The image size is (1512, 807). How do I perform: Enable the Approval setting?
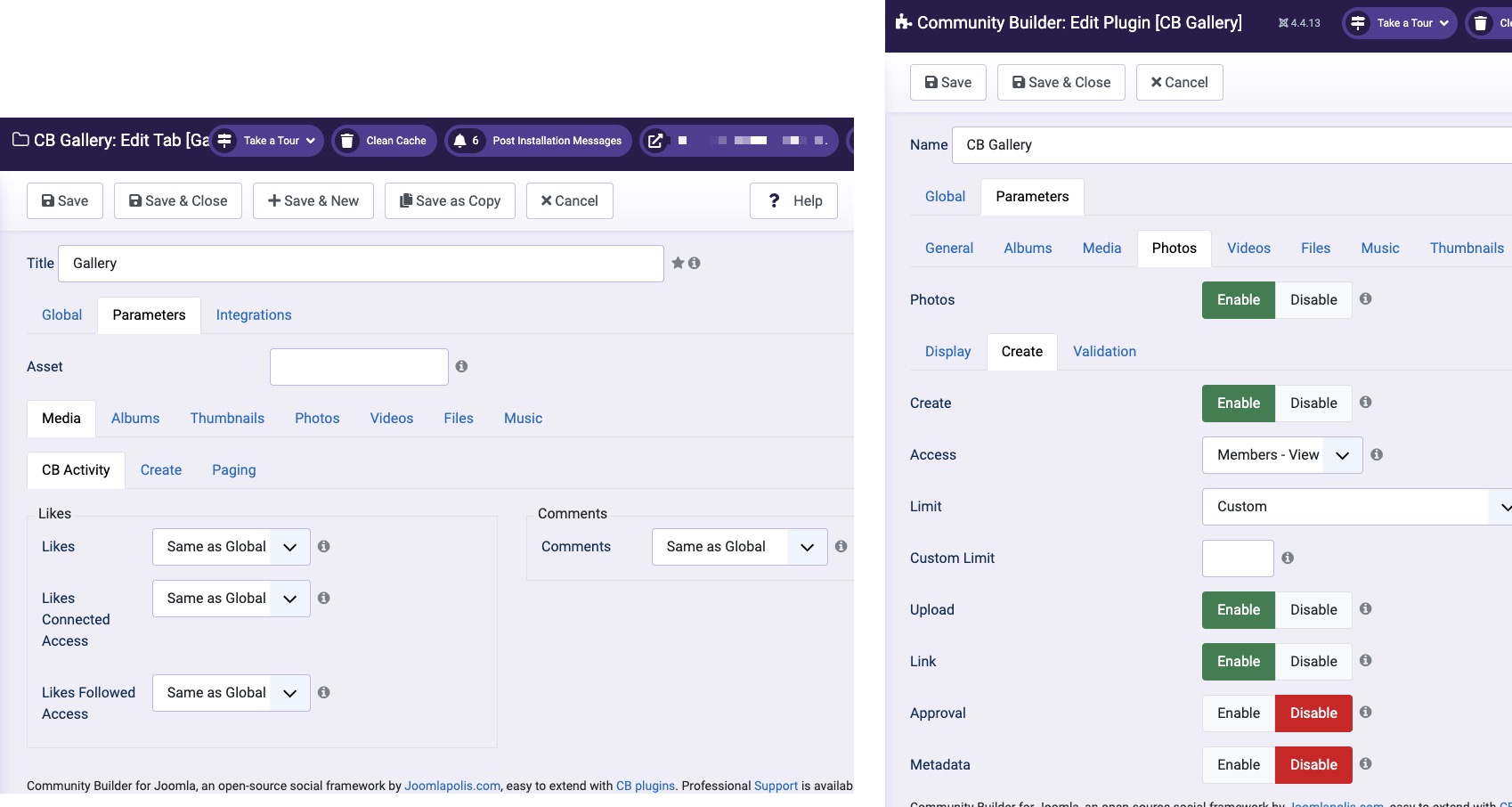1238,713
